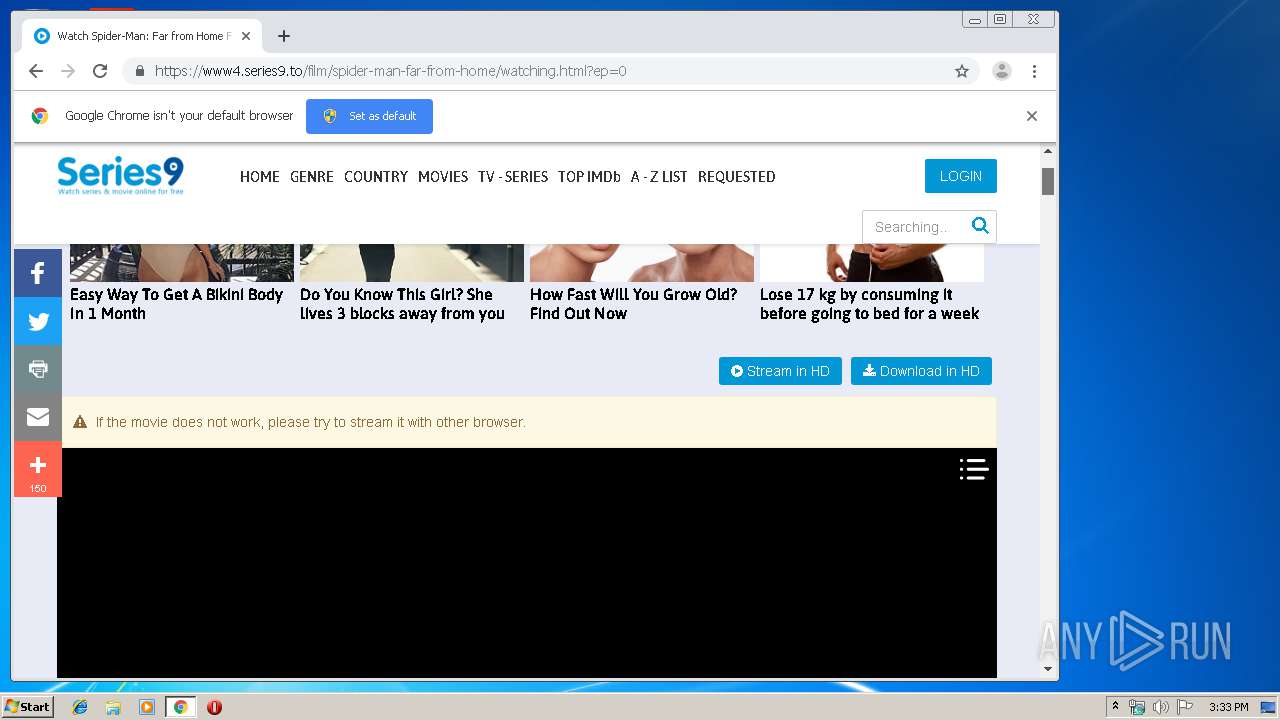Open A - Z LIST page
This screenshot has width=1280, height=720.
[659, 176]
